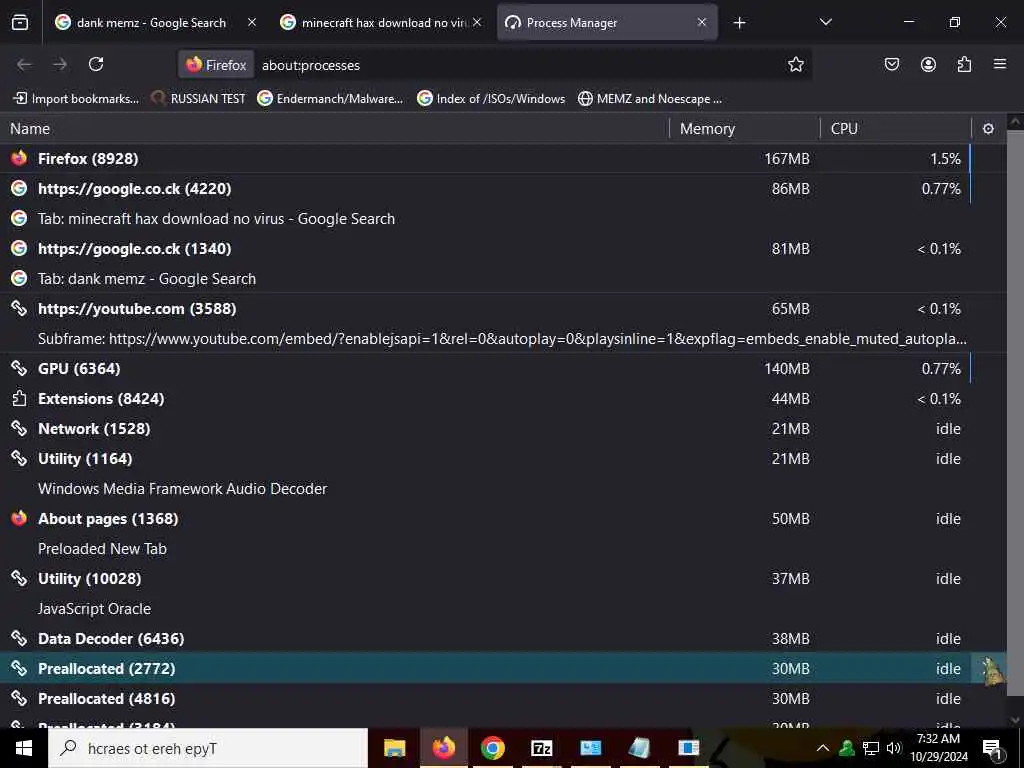The width and height of the screenshot is (1024, 768).
Task: Select Utility (1164) process row
Action: click(503, 459)
